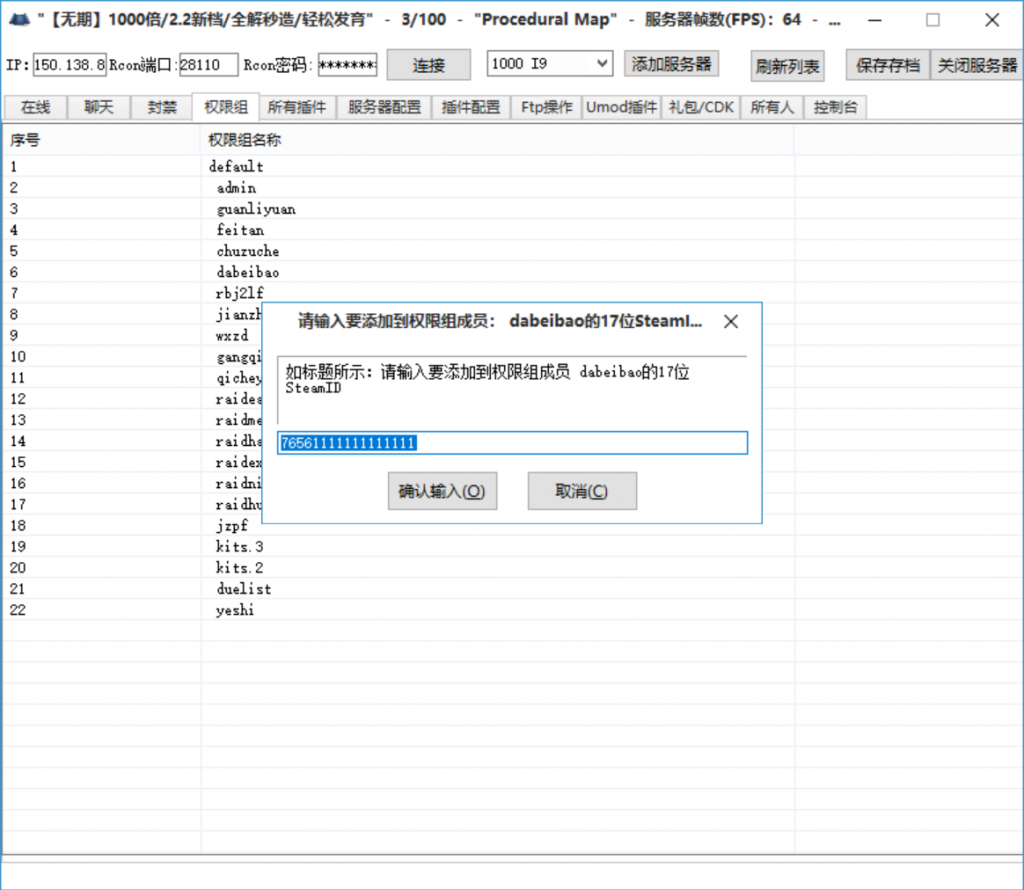Screen dimensions: 1024x890
Task: Click 添加服务器 add server button
Action: tap(671, 64)
